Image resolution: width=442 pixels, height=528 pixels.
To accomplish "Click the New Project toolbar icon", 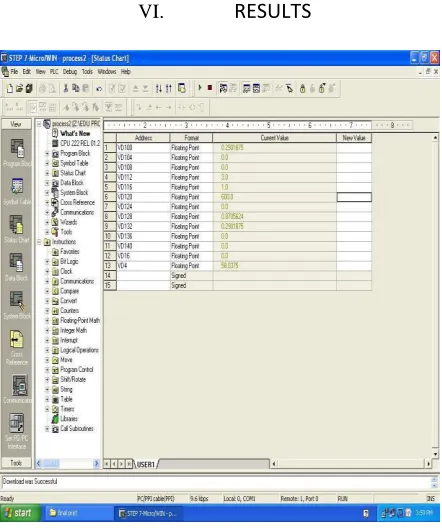I will coord(10,89).
